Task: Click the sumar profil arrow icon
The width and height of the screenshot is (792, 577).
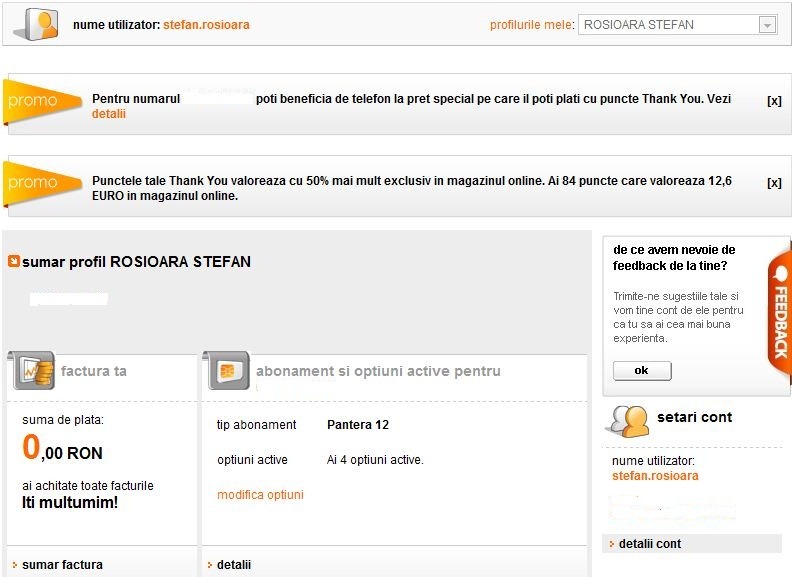Action: (x=14, y=261)
